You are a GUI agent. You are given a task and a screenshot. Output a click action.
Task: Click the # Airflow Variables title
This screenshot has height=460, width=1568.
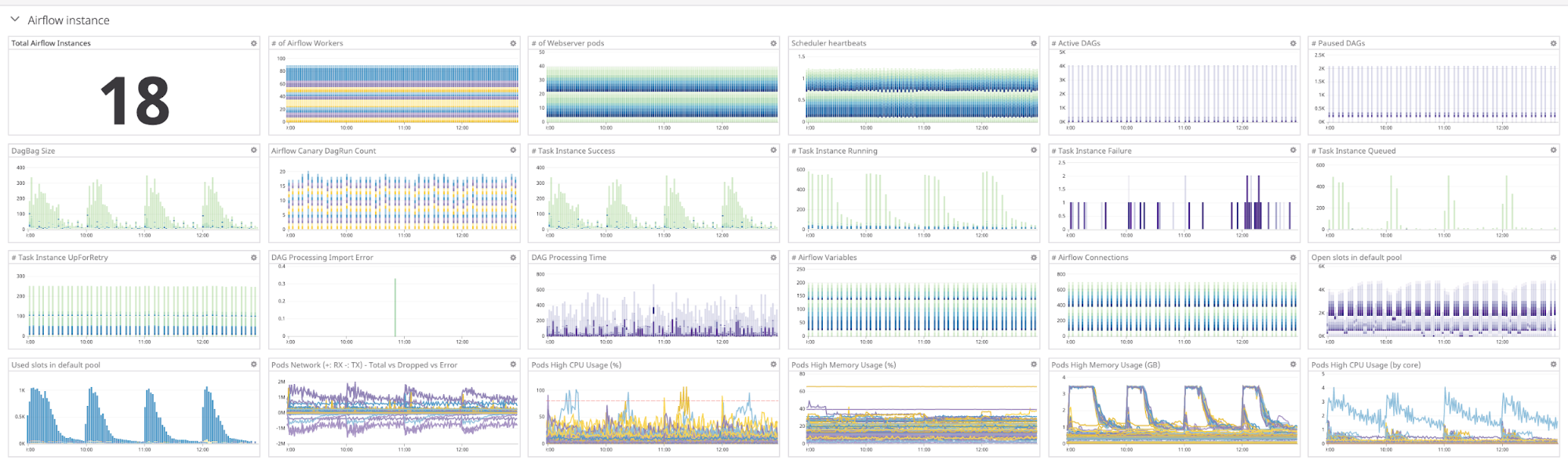pos(824,257)
